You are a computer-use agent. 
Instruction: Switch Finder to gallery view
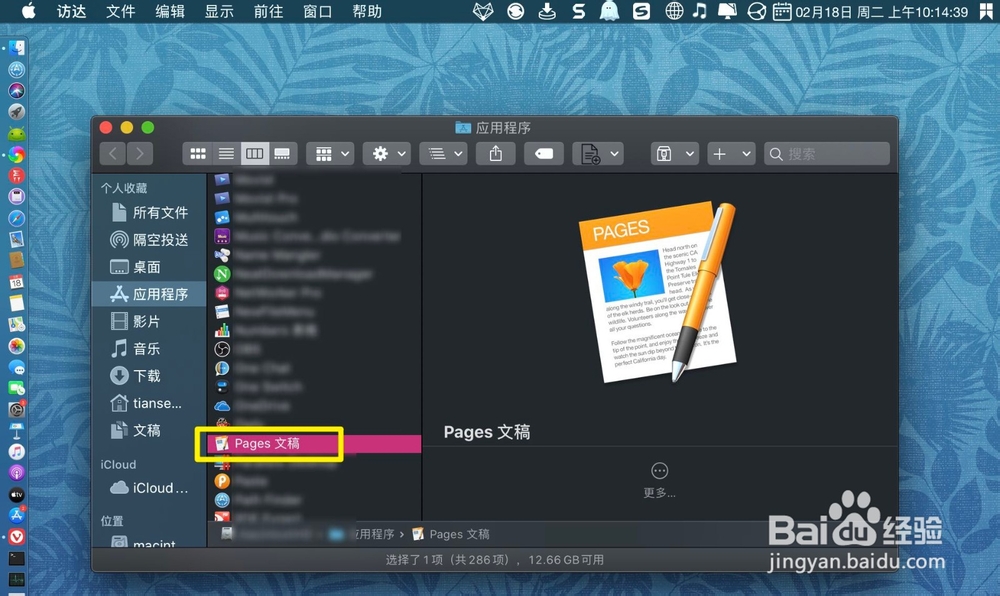(282, 154)
